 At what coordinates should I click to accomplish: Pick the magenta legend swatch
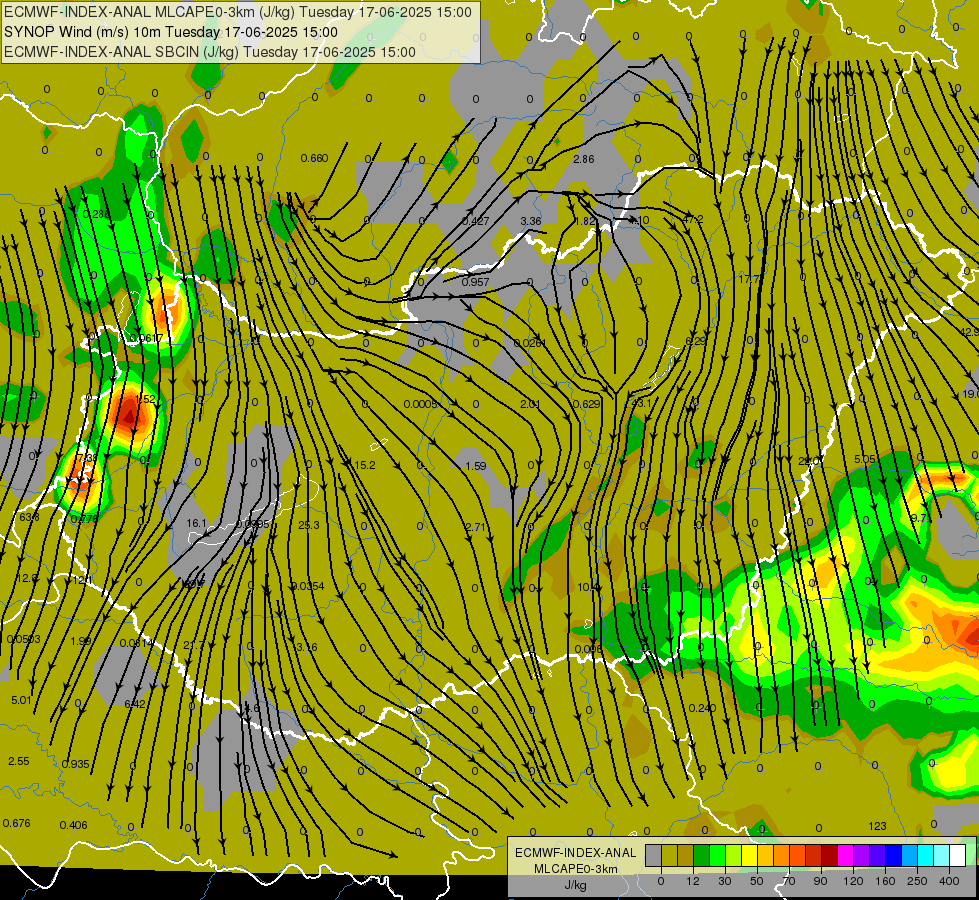(x=846, y=855)
